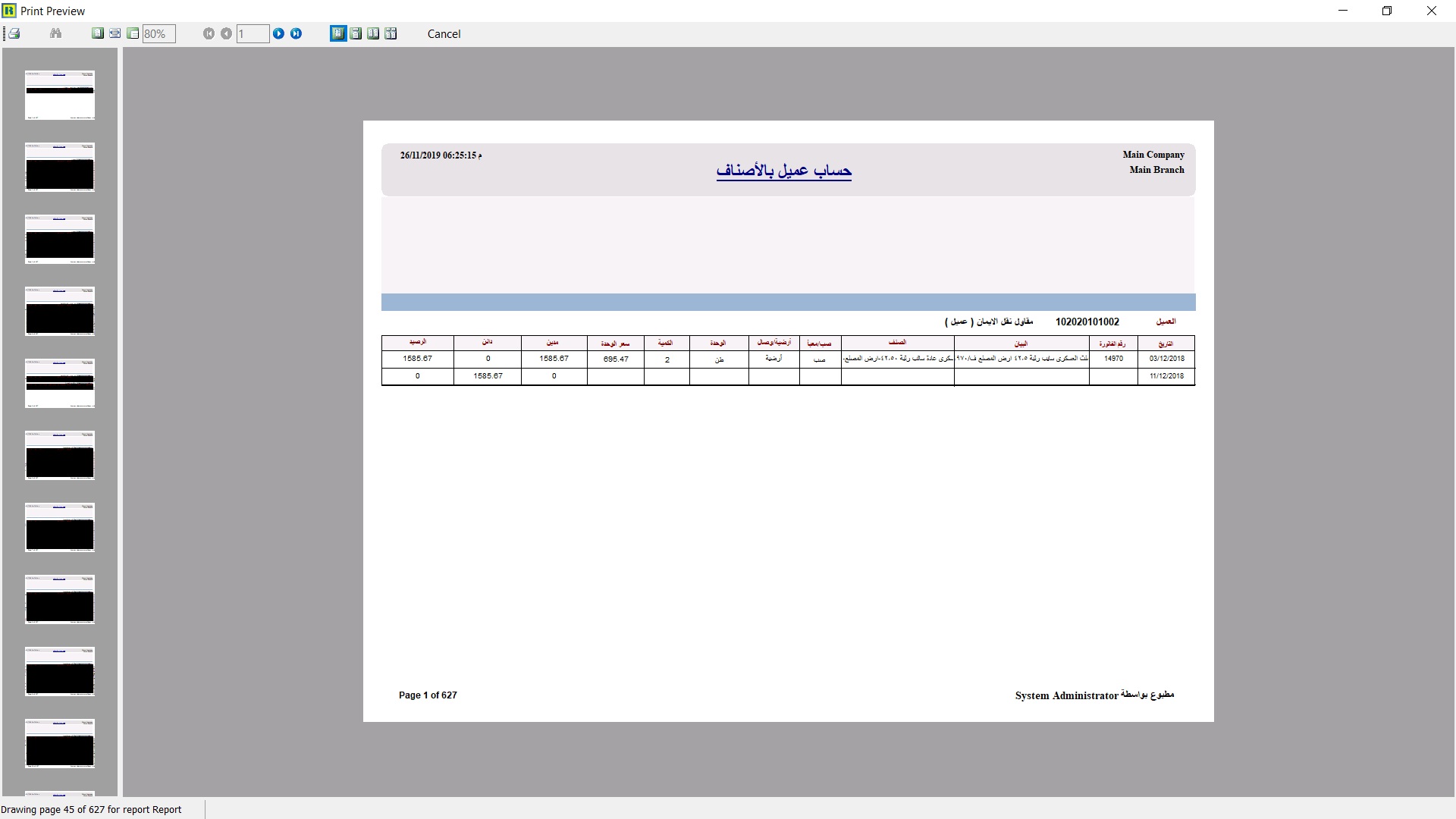Click the Main Company header text
This screenshot has width=1456, height=819.
point(1153,155)
